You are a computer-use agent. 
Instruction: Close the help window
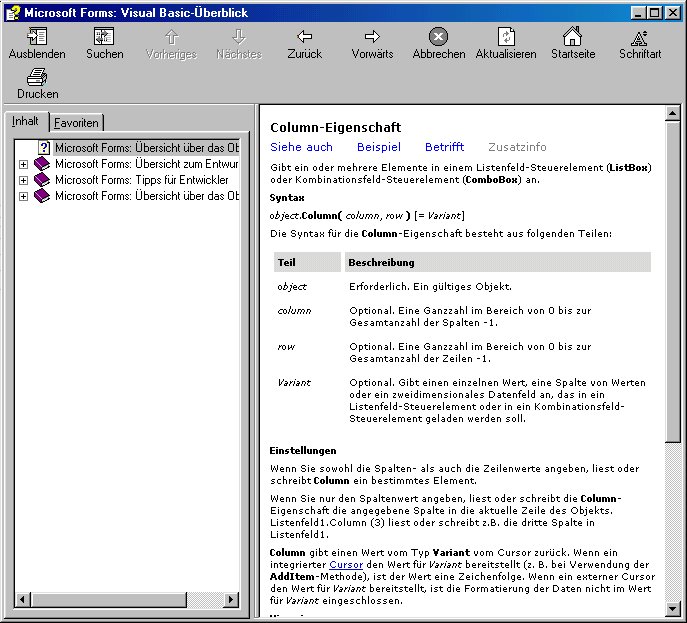(x=672, y=13)
